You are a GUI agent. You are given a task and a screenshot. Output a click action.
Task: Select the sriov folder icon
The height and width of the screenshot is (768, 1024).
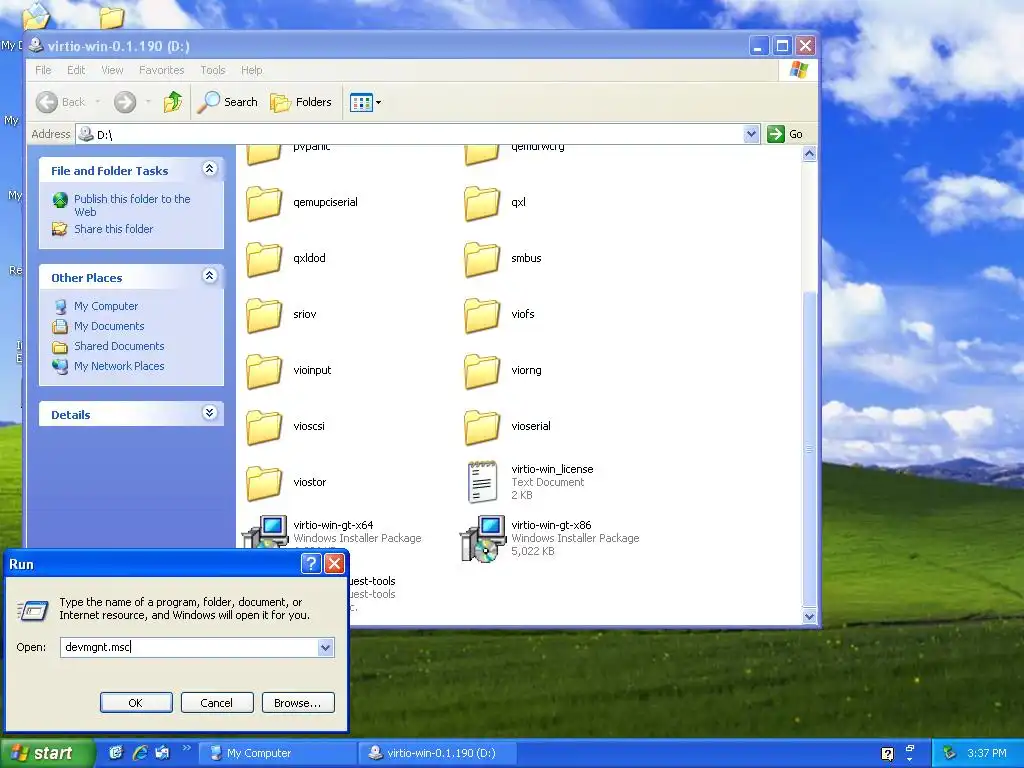pos(264,315)
